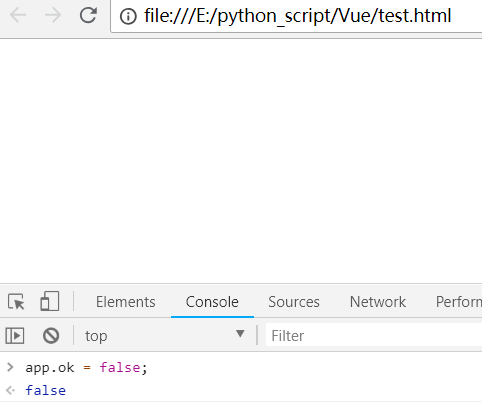Reload the test.html page
Image resolution: width=482 pixels, height=403 pixels.
coord(88,15)
